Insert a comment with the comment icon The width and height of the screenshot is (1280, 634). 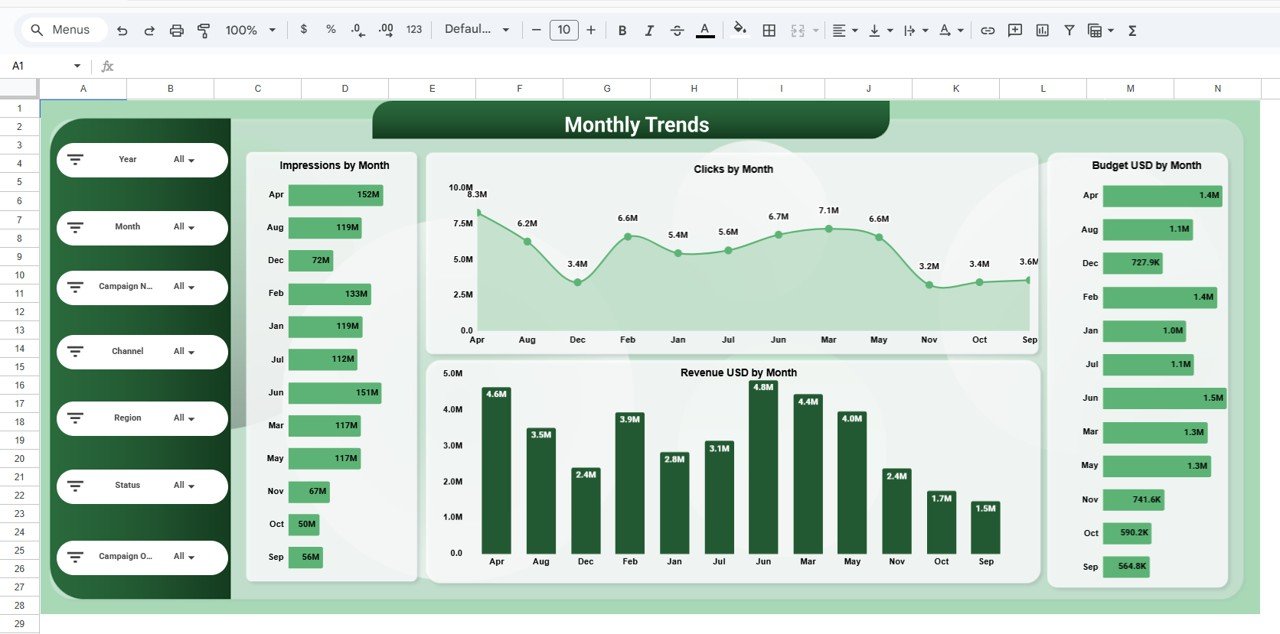tap(1015, 30)
